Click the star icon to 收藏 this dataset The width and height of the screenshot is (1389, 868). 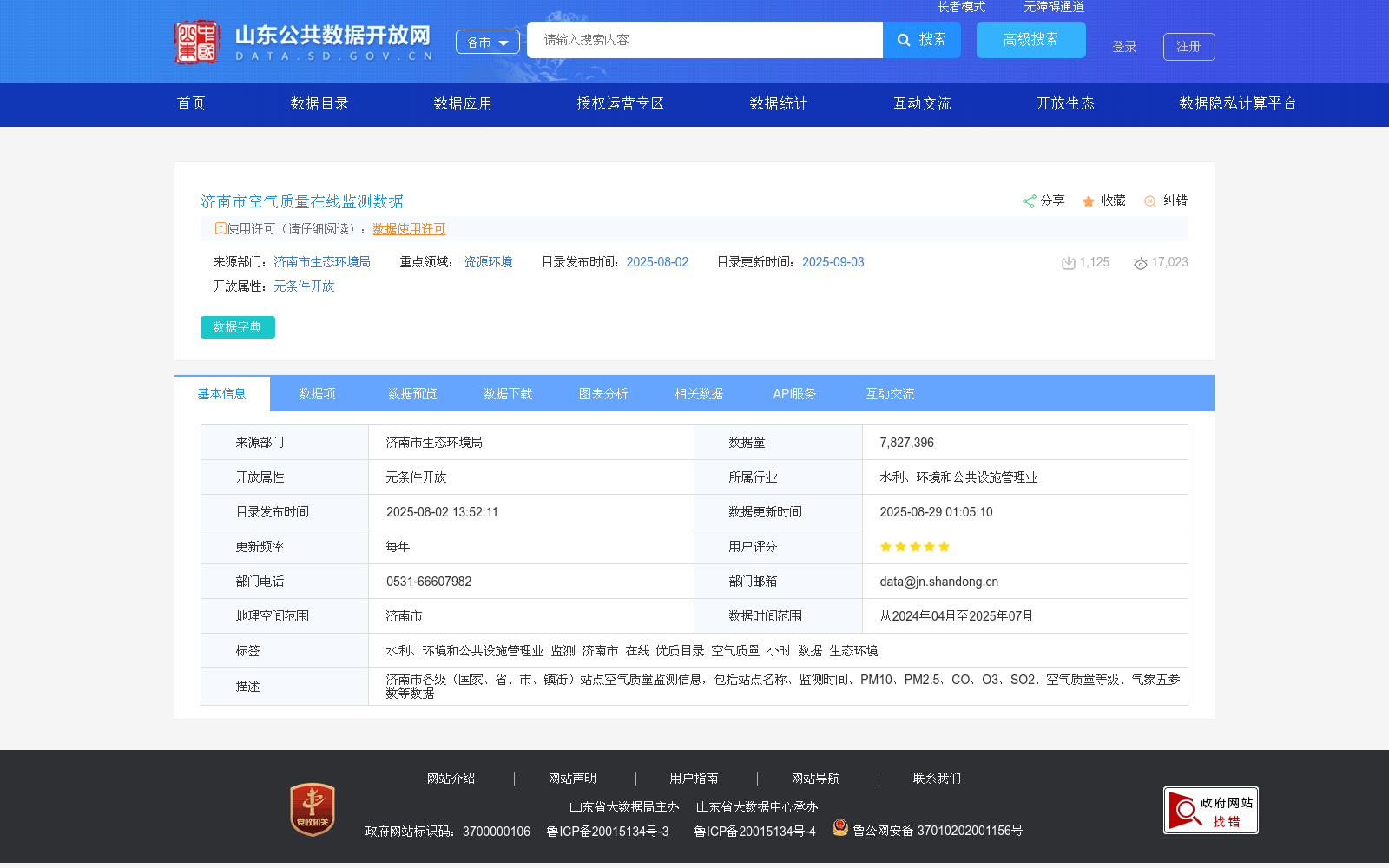point(1088,201)
